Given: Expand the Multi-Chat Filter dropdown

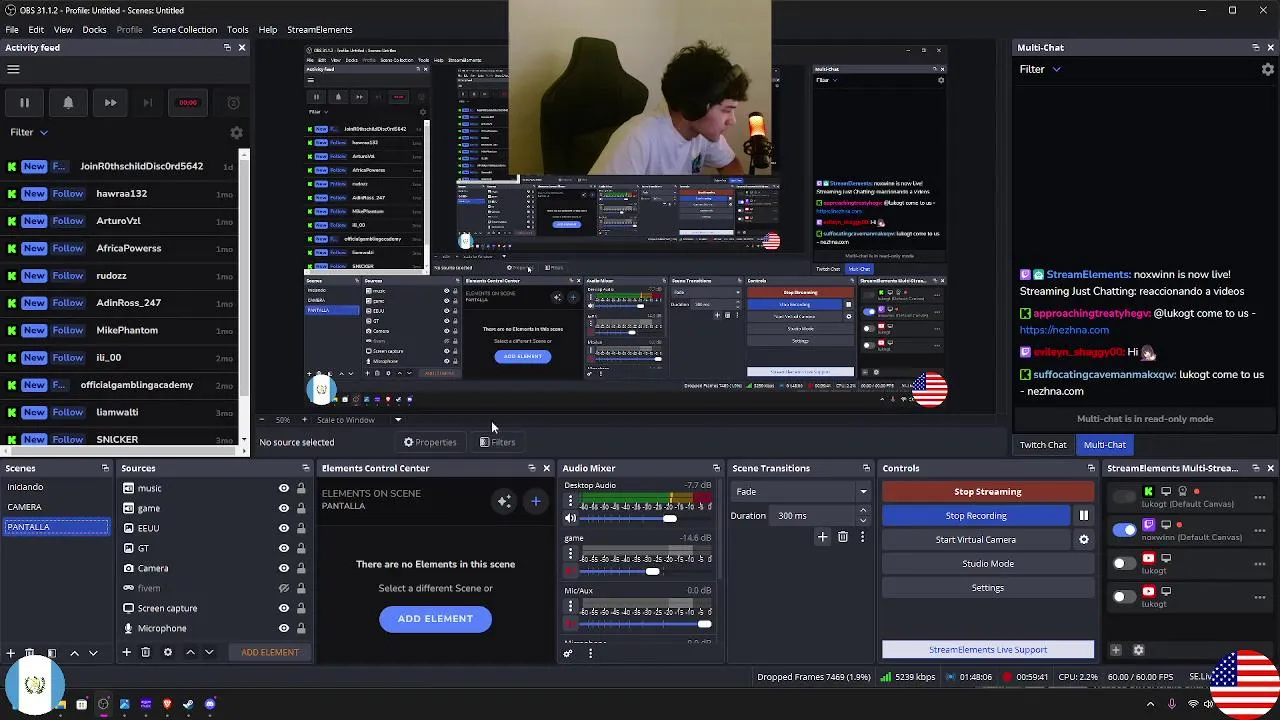Looking at the screenshot, I should pos(1040,69).
